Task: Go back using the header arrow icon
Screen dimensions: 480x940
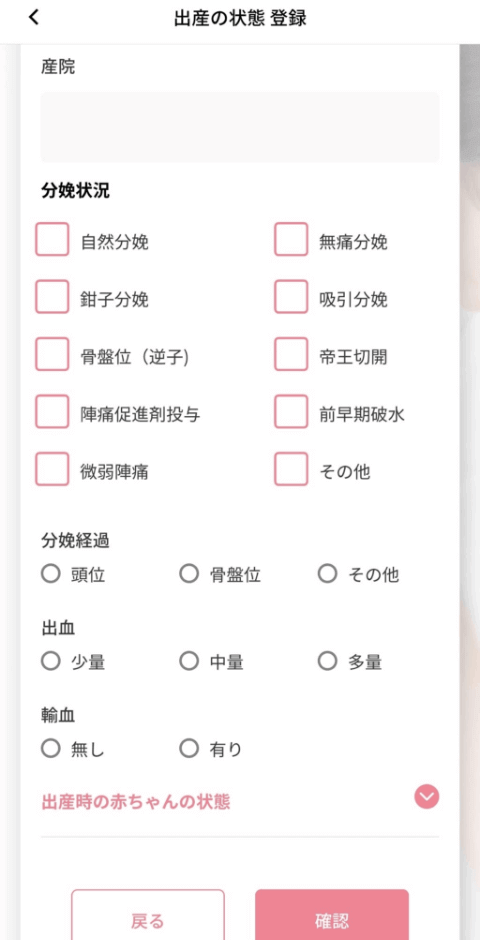Action: (34, 18)
